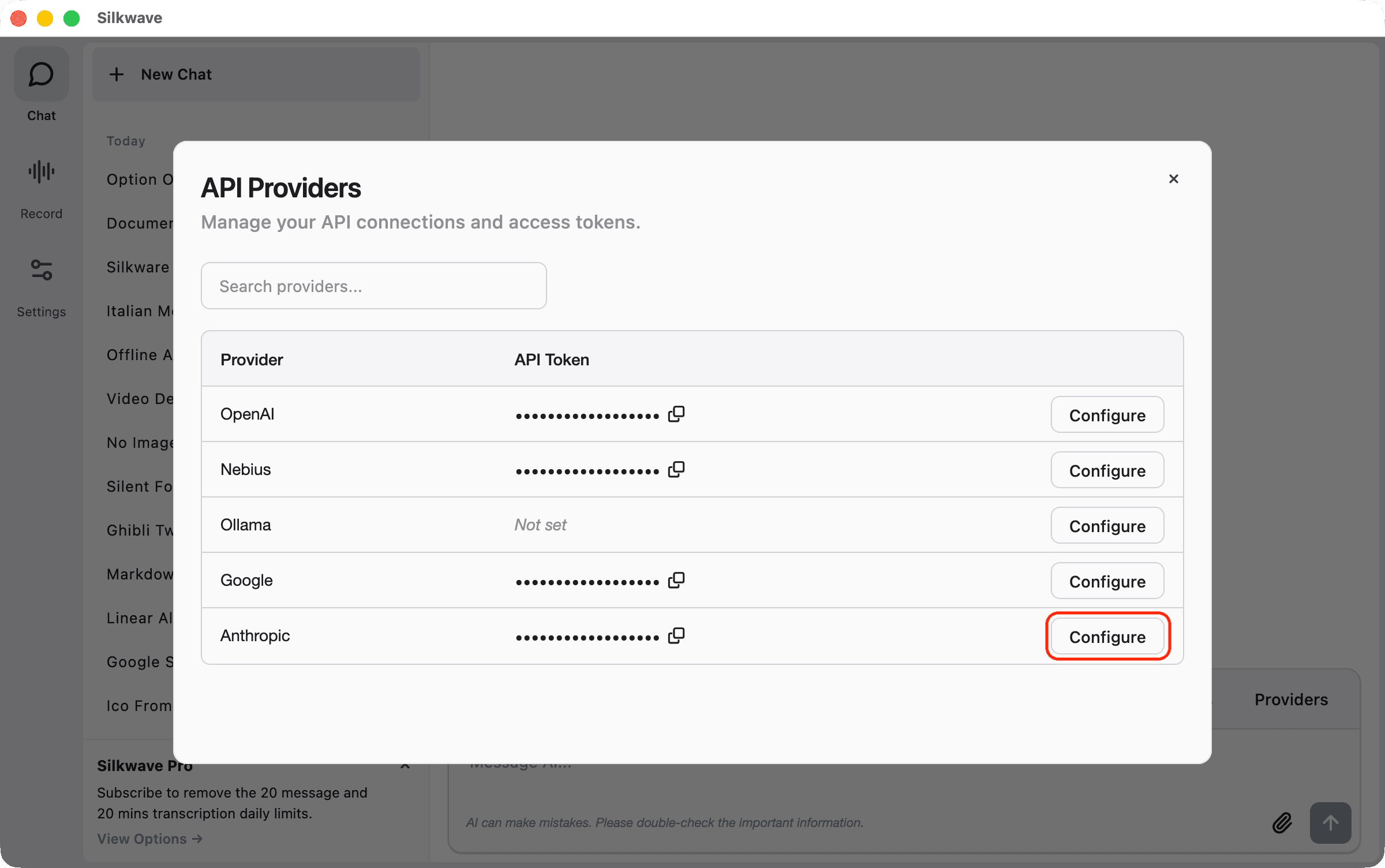Switch to the Providers tab

click(x=1290, y=699)
